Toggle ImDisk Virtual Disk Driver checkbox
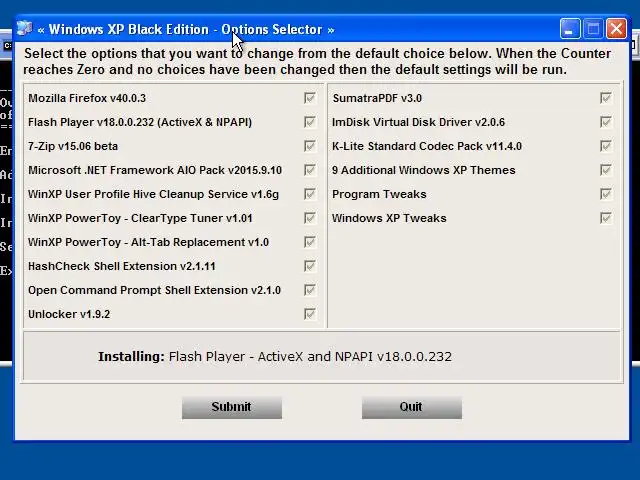640x480 pixels. coord(606,122)
